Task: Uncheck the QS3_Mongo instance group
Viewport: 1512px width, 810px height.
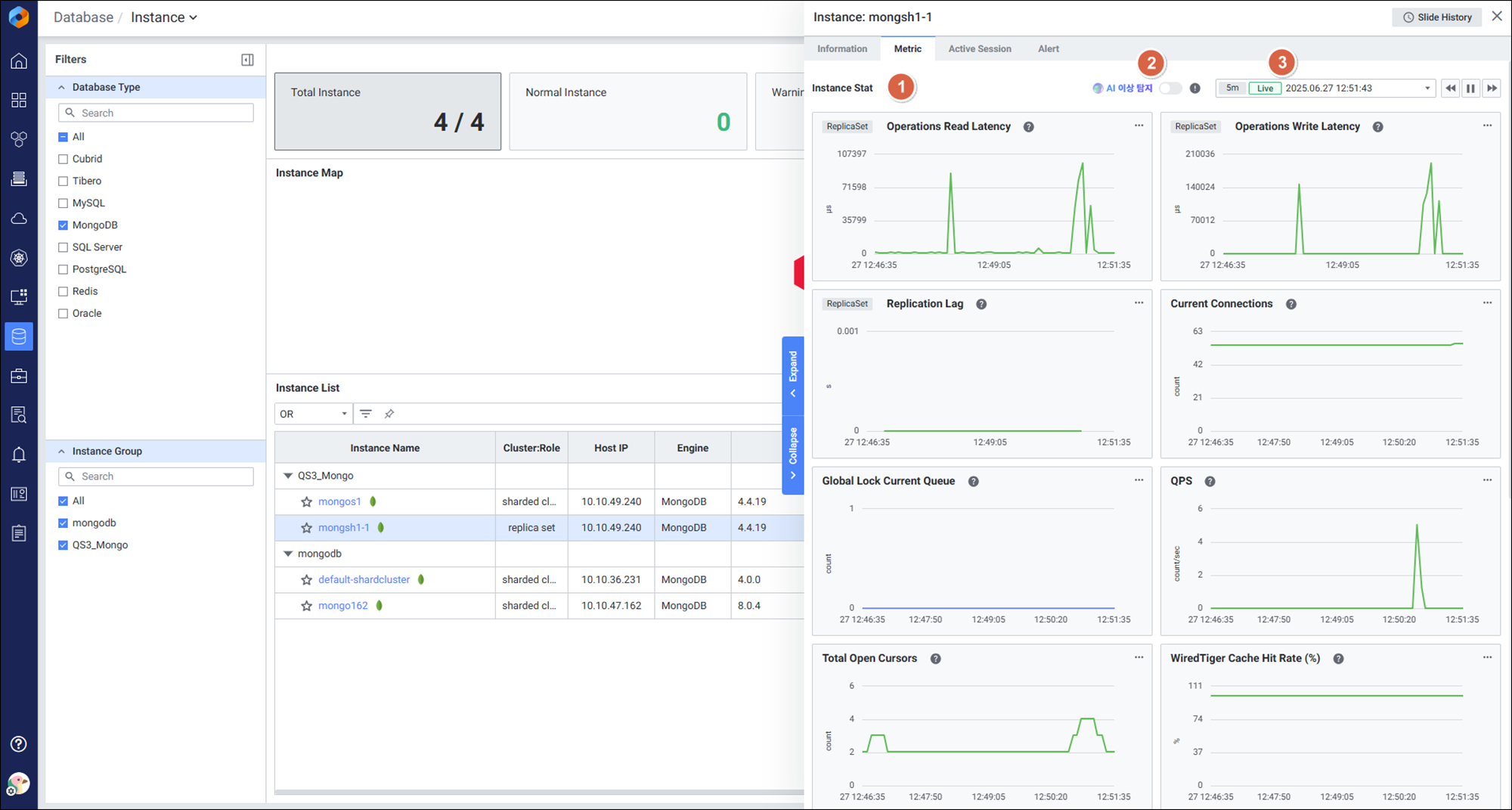Action: click(64, 545)
